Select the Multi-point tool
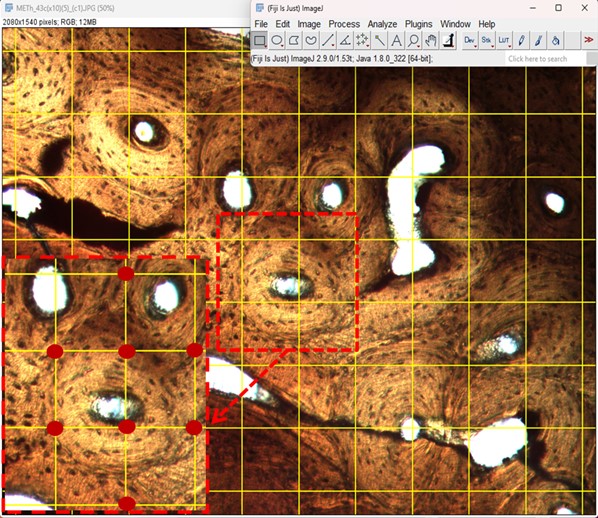Image resolution: width=598 pixels, height=518 pixels. point(362,40)
